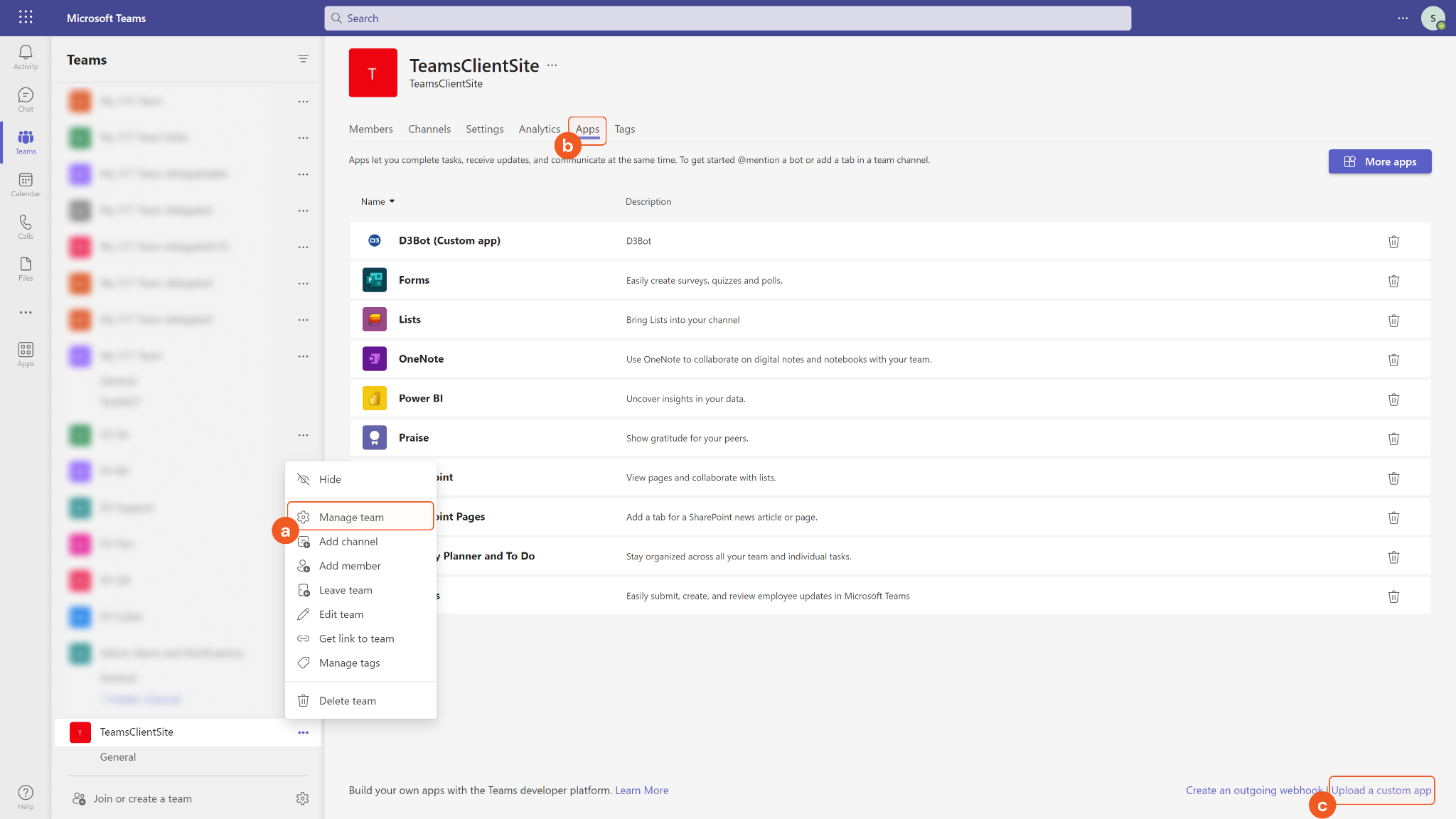1456x819 pixels.
Task: Switch to the Channels tab
Action: (429, 129)
